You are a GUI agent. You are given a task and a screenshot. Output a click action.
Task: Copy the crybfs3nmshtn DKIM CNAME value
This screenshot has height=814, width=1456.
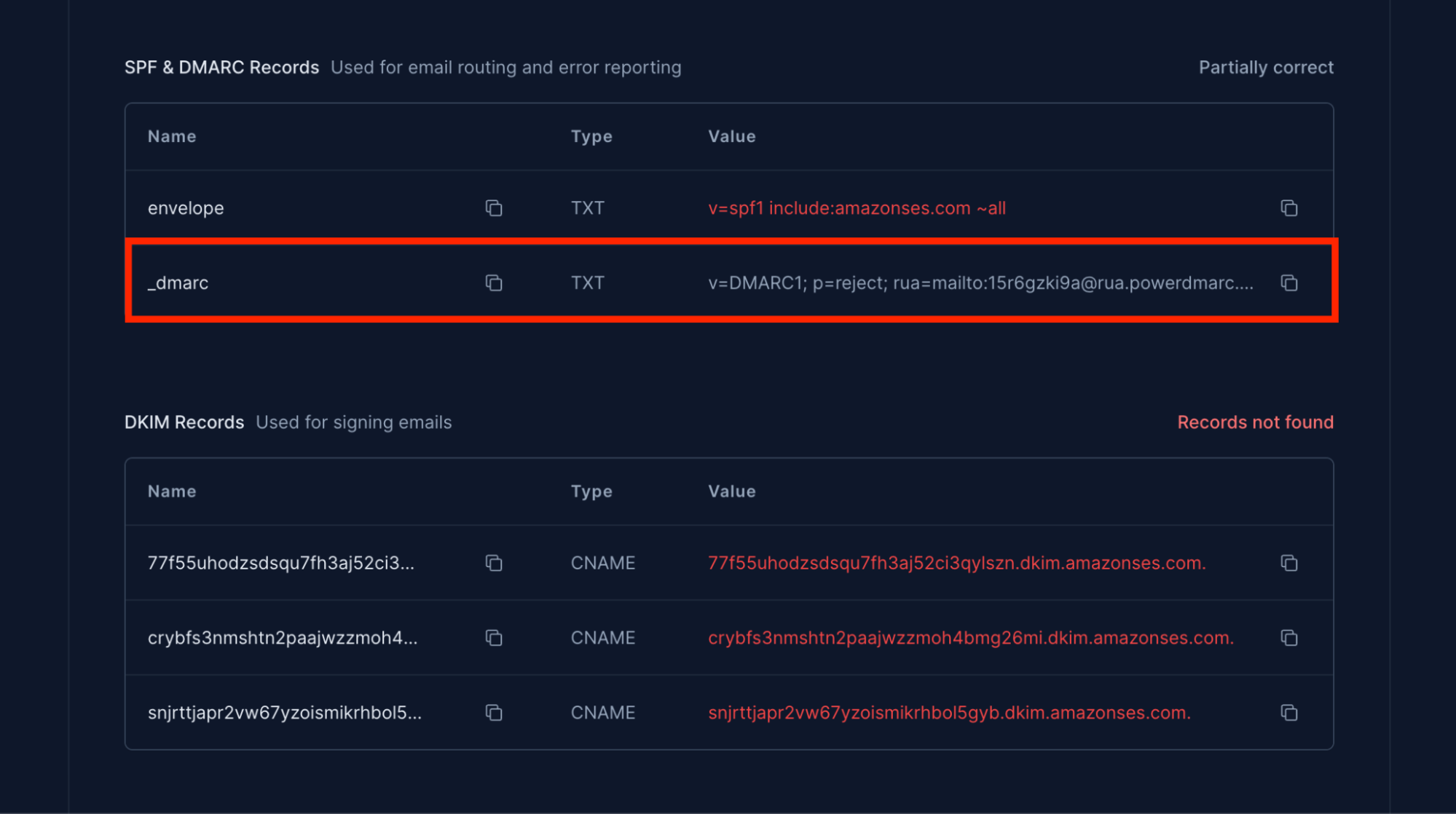[x=1288, y=639]
